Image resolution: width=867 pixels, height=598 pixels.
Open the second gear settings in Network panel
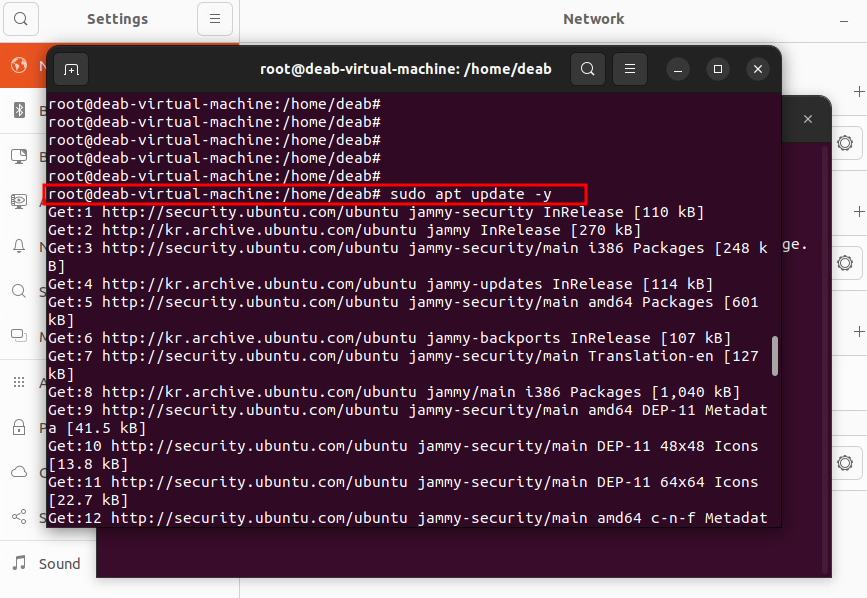pyautogui.click(x=845, y=263)
